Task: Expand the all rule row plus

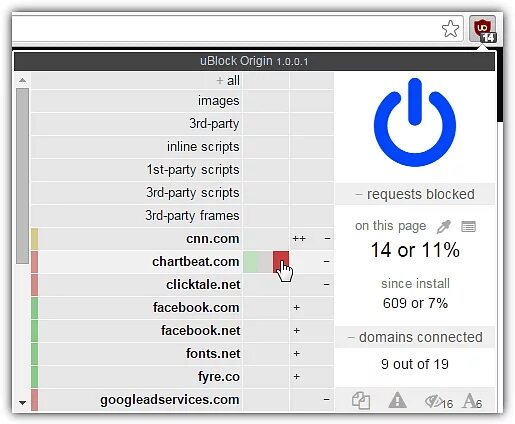Action: pos(220,81)
